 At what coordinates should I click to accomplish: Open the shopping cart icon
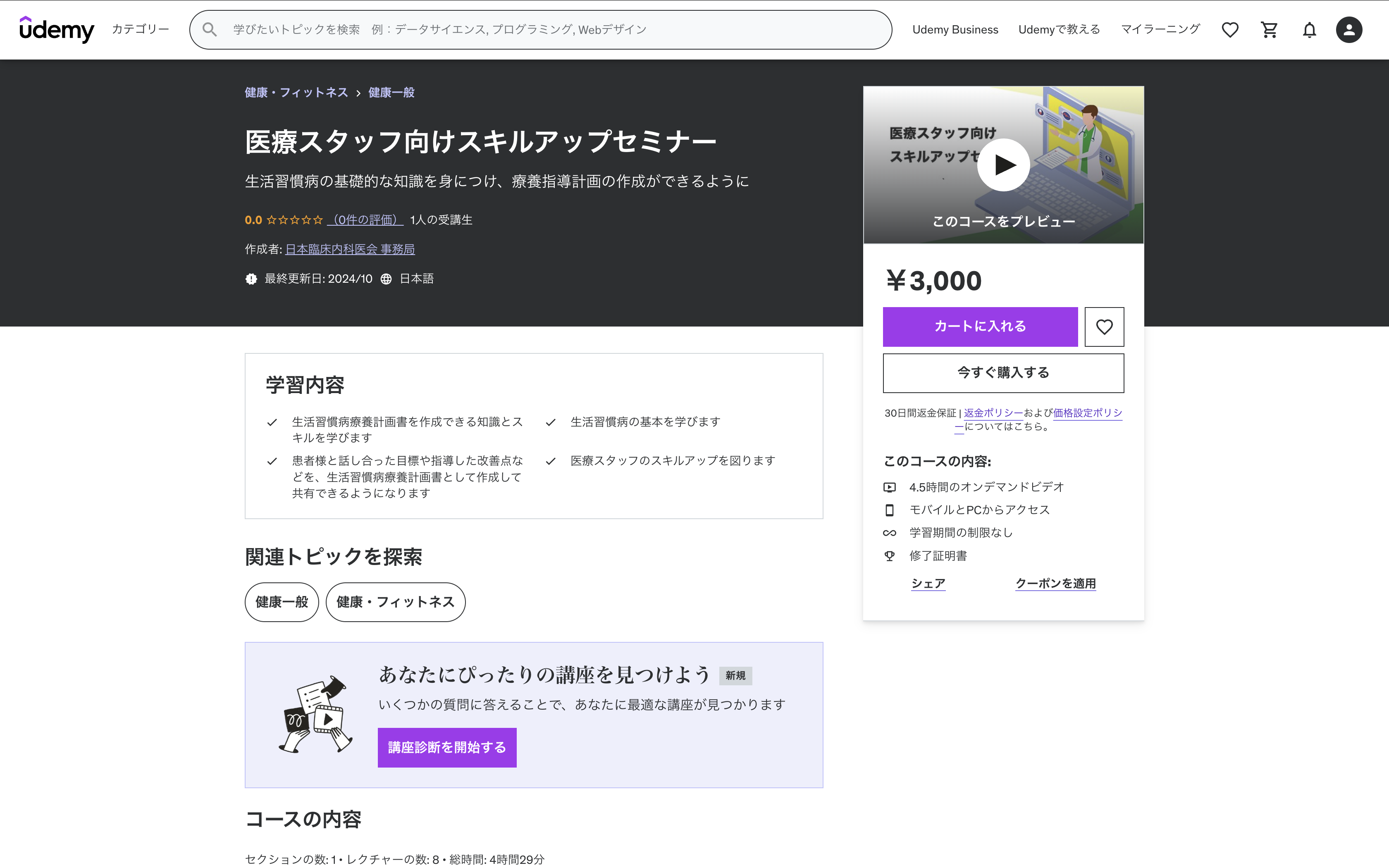coord(1269,29)
